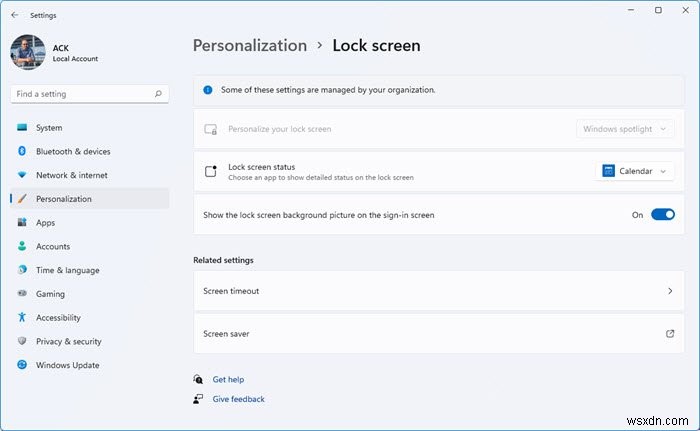Click the Windows Update icon
Screen dimensions: 700x431
click(x=21, y=365)
